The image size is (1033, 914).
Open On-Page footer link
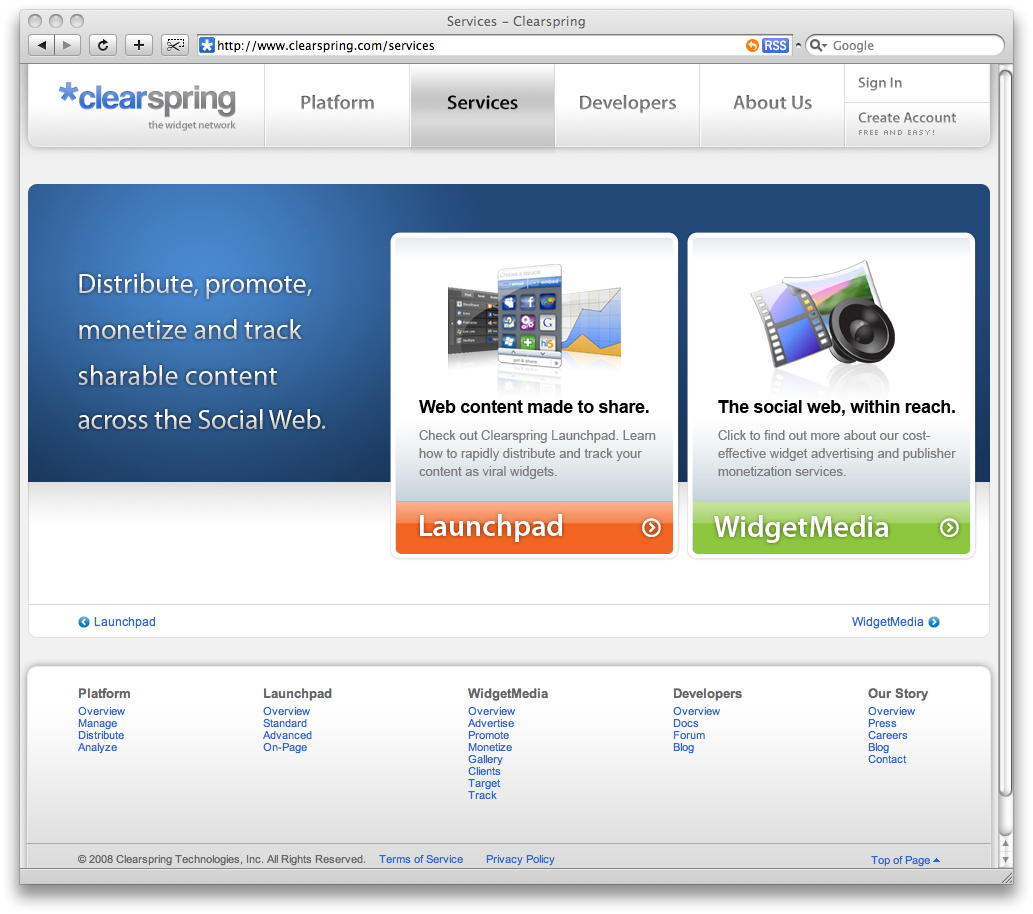click(x=285, y=747)
